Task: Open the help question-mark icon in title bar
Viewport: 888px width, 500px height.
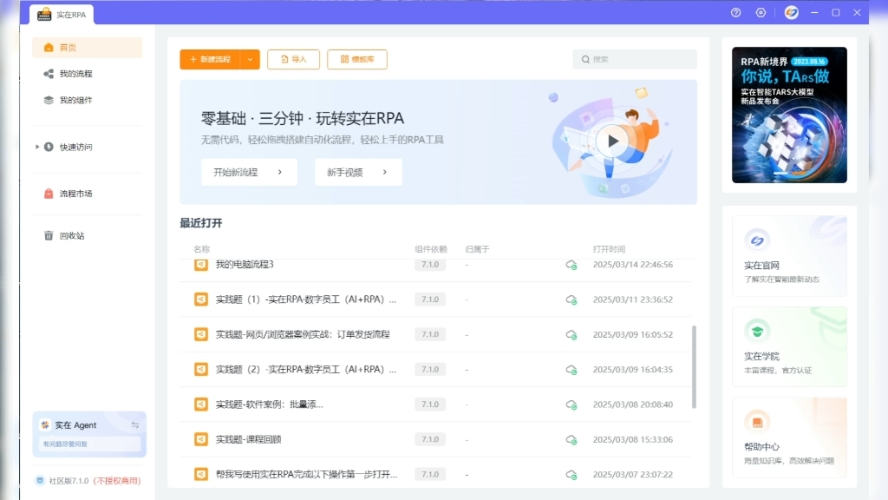Action: (x=736, y=12)
